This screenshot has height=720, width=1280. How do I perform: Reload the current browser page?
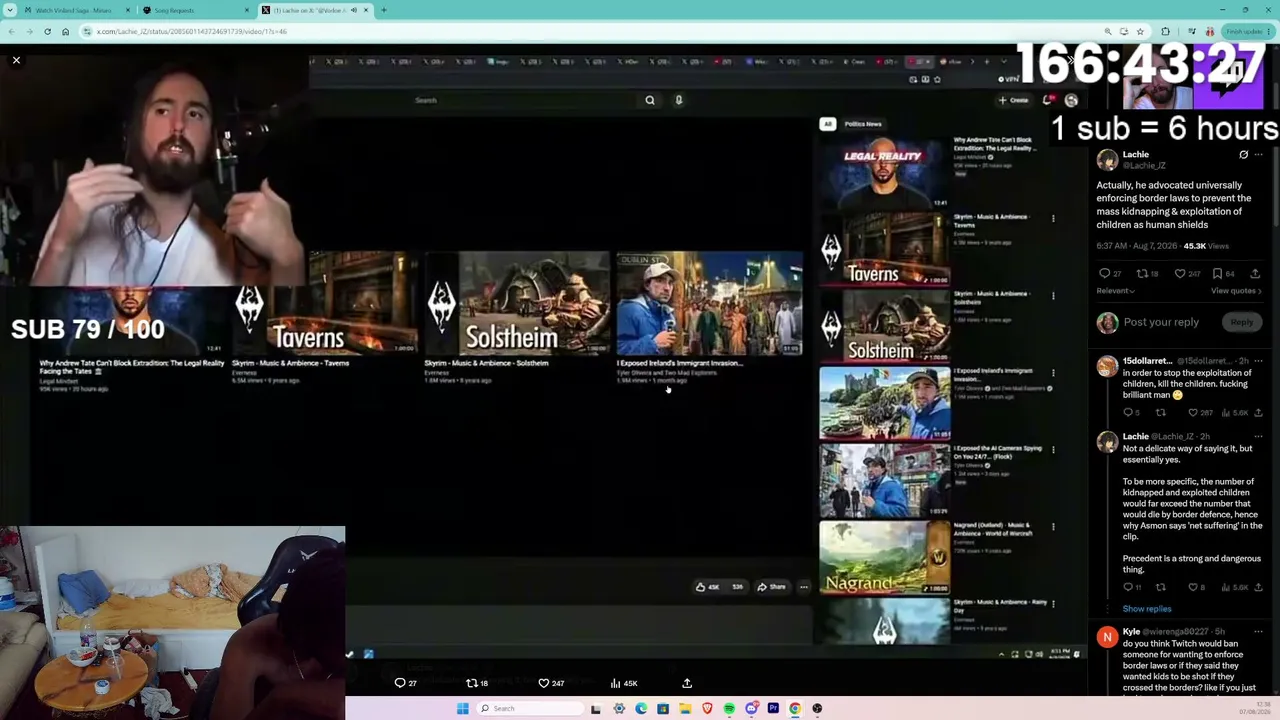click(47, 31)
